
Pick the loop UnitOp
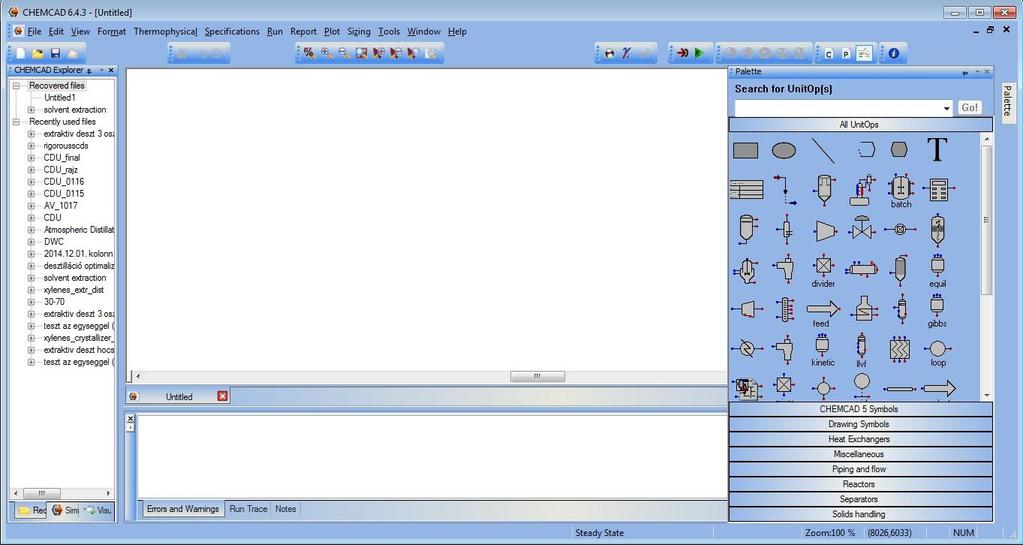tap(938, 352)
